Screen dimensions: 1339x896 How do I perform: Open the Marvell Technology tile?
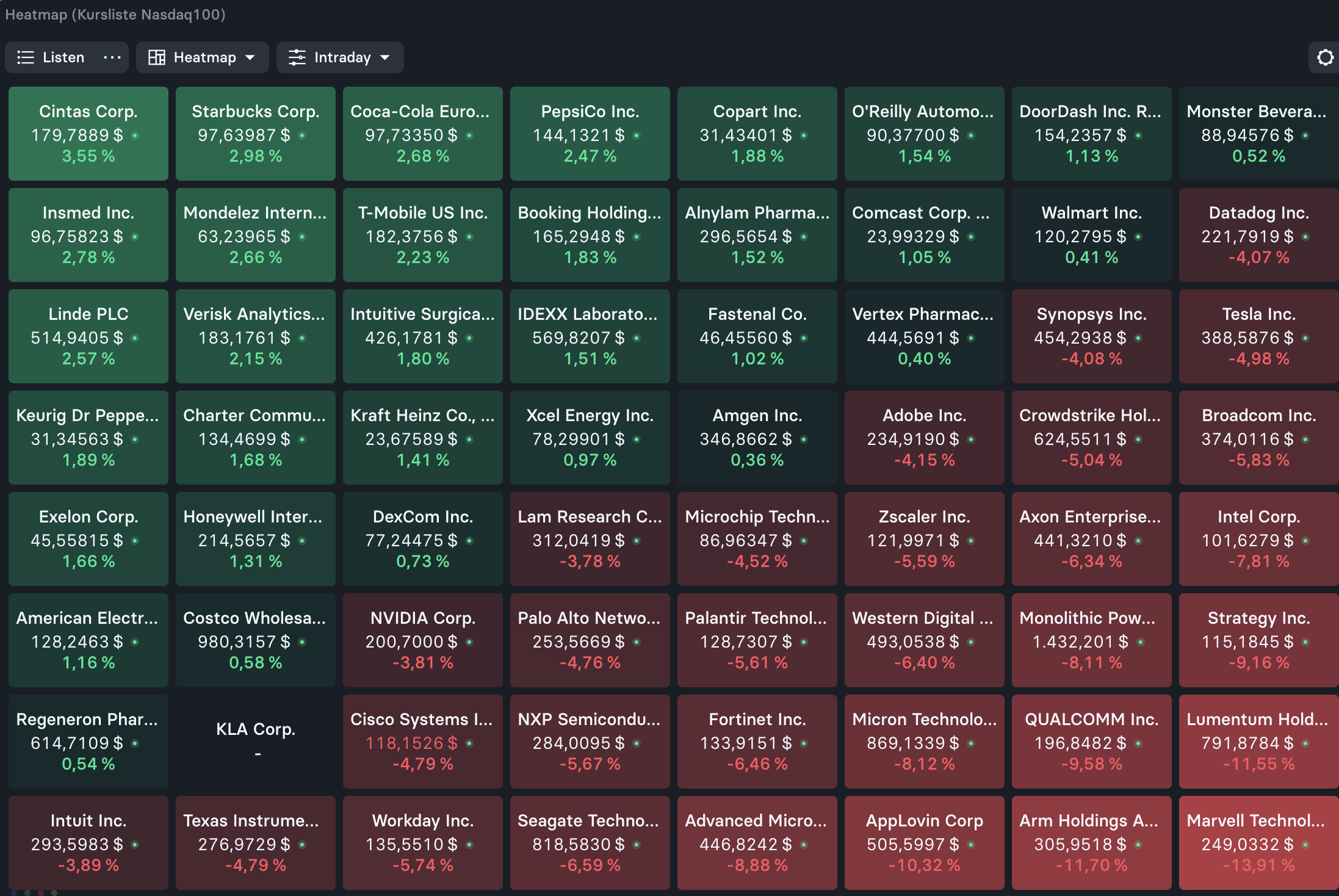tap(1259, 843)
